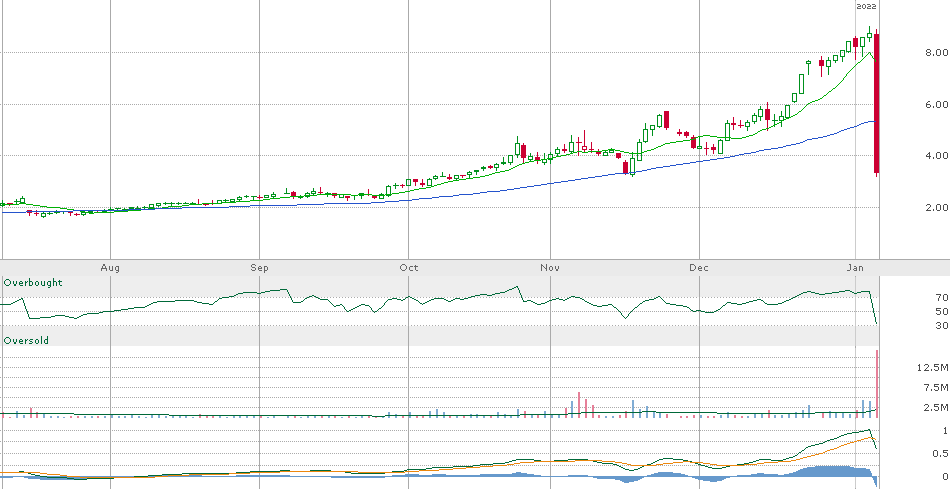This screenshot has width=950, height=489.
Task: Click the 4.00 price axis label
Action: (937, 156)
